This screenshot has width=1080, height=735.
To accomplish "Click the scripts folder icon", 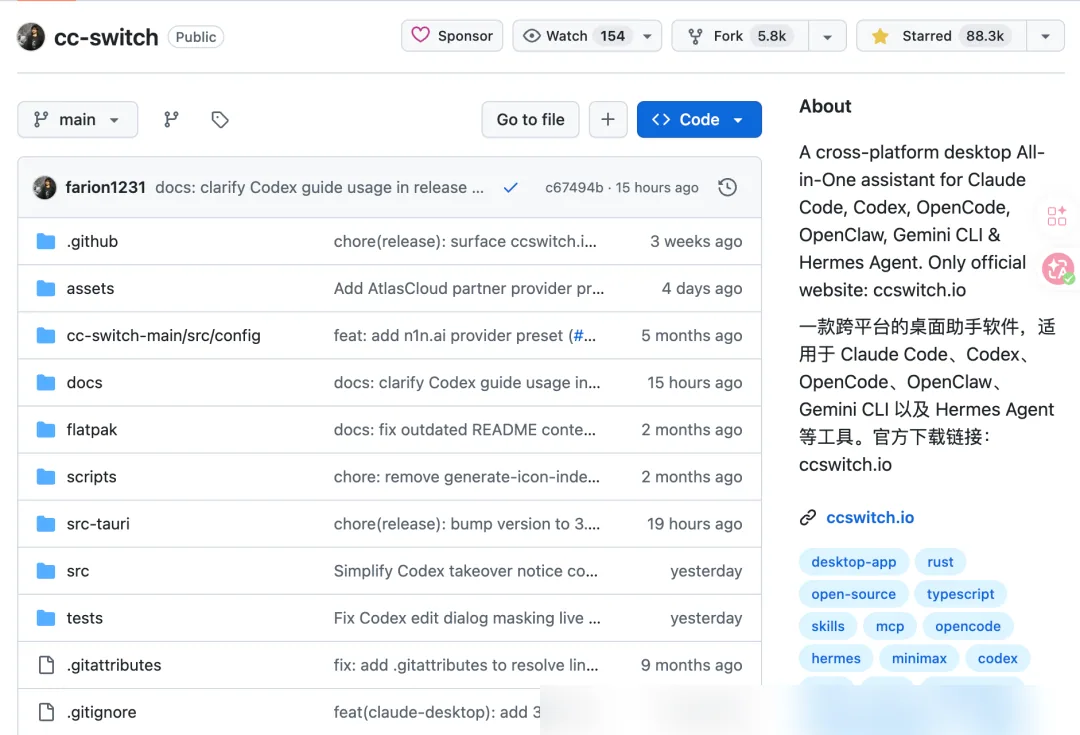I will tap(45, 477).
